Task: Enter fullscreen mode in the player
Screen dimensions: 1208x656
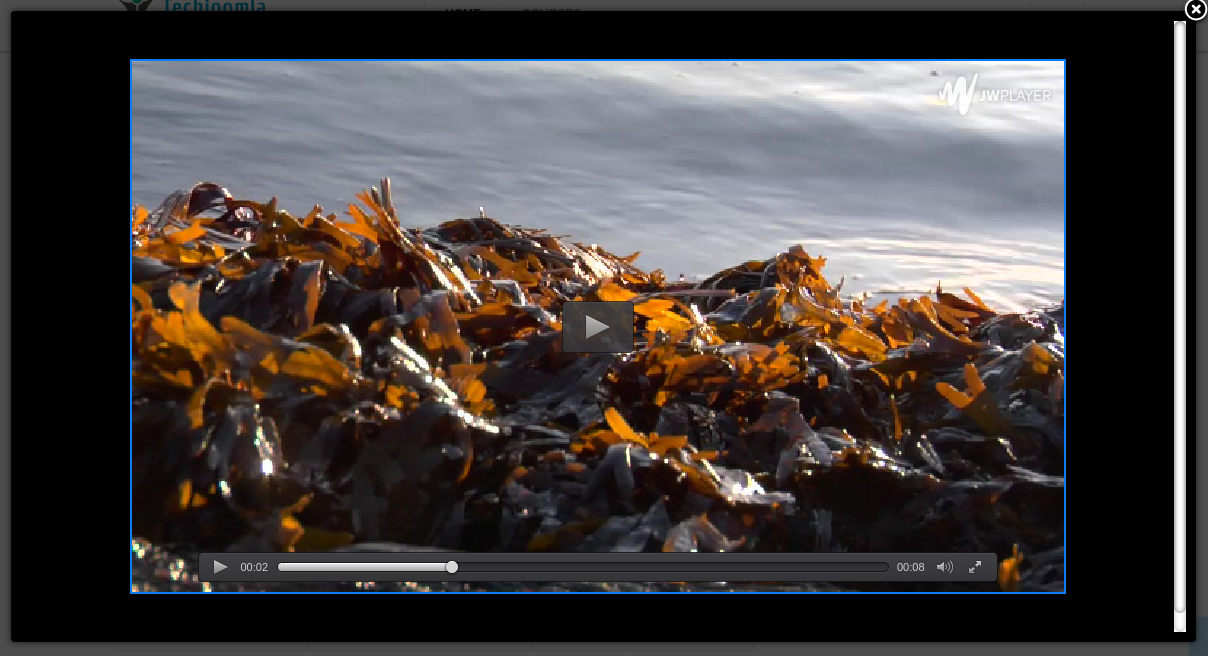Action: (975, 567)
